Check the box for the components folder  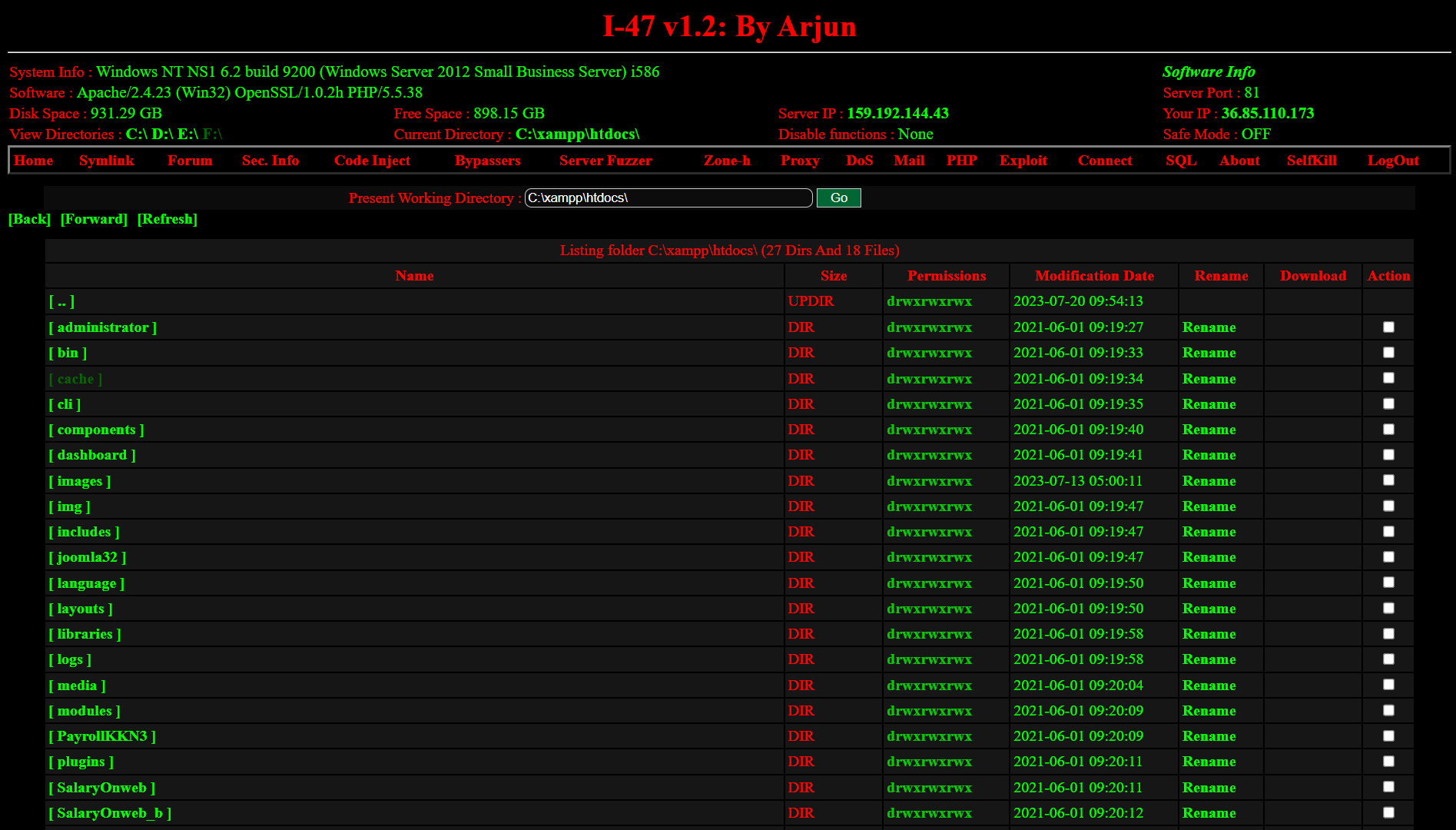pyautogui.click(x=1388, y=429)
